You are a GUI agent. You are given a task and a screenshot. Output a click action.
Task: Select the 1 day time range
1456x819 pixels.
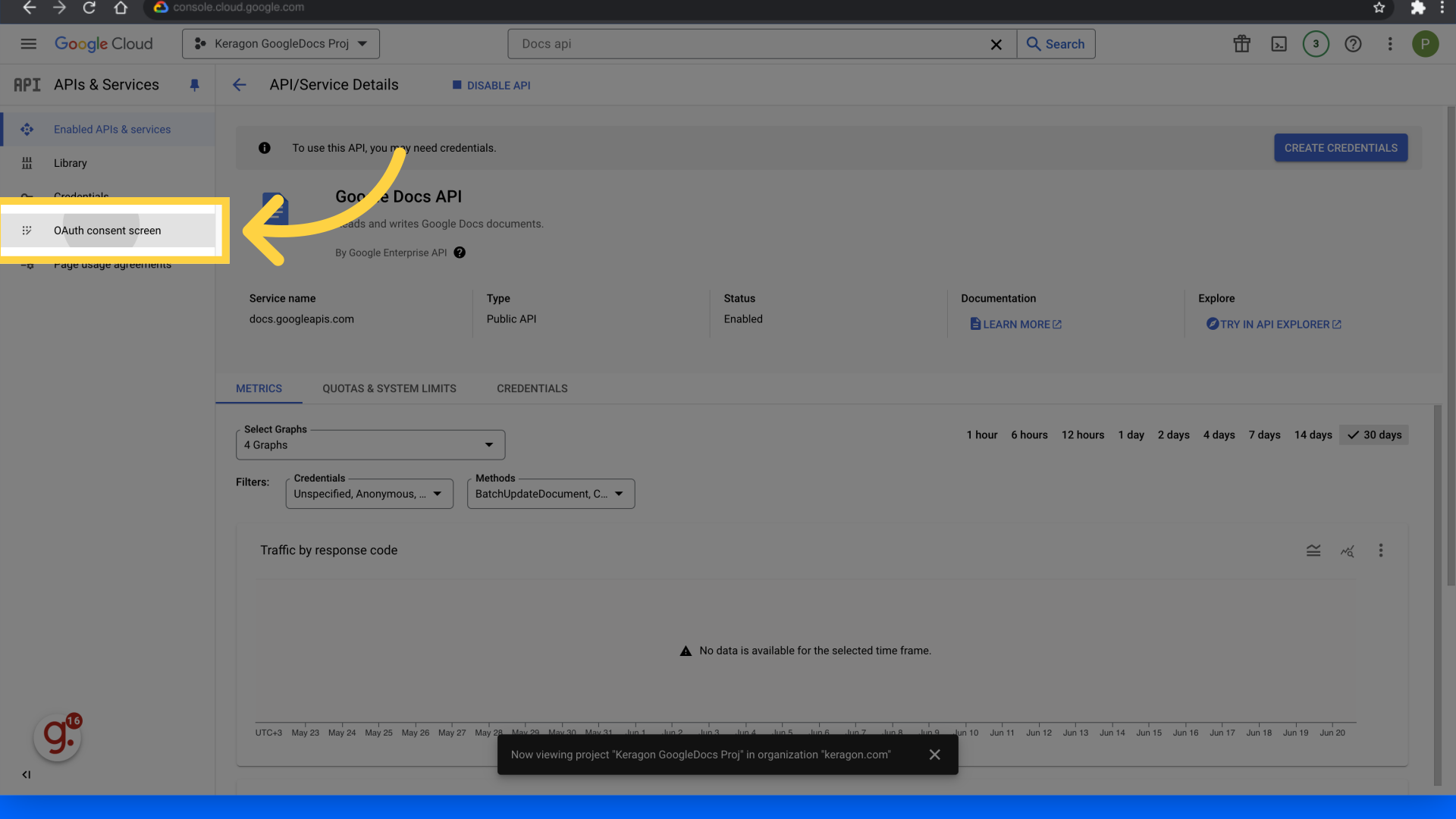pos(1131,435)
